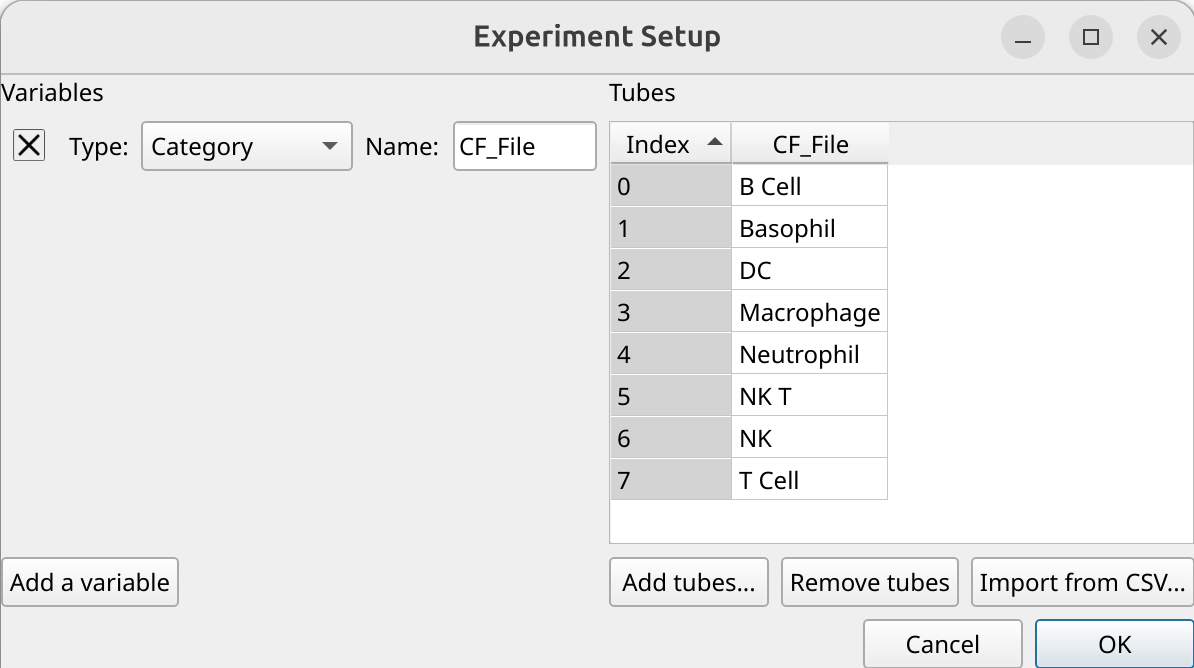Select row index 6 header
1194x668 pixels.
[670, 439]
